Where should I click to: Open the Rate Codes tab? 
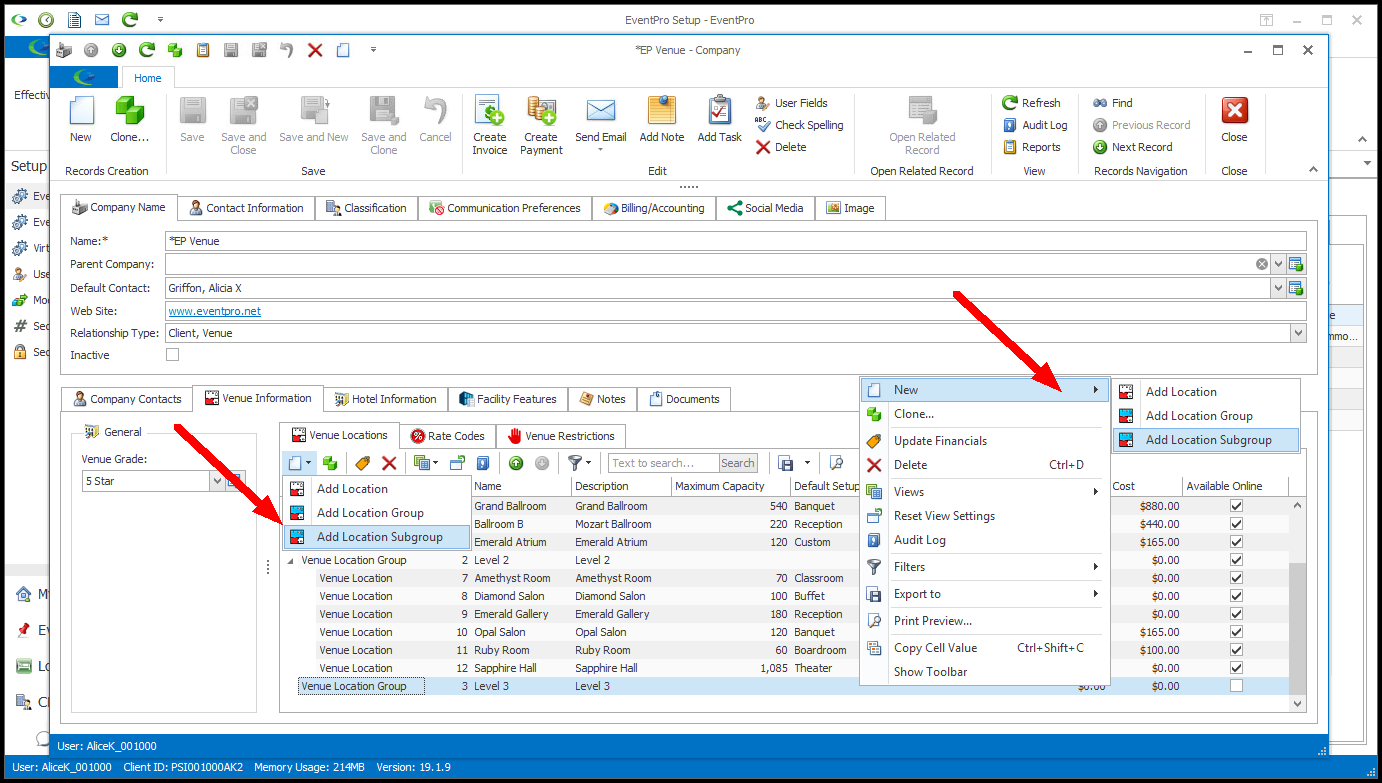coord(447,436)
